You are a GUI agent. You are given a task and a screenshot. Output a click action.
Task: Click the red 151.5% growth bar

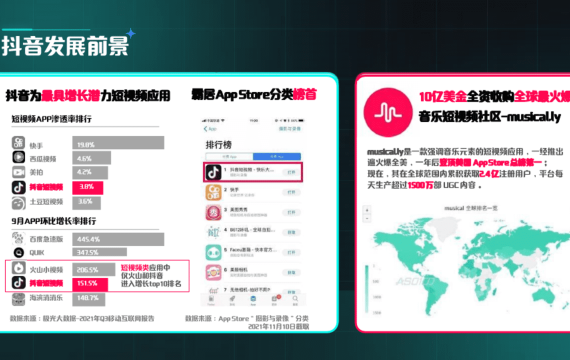[90, 284]
